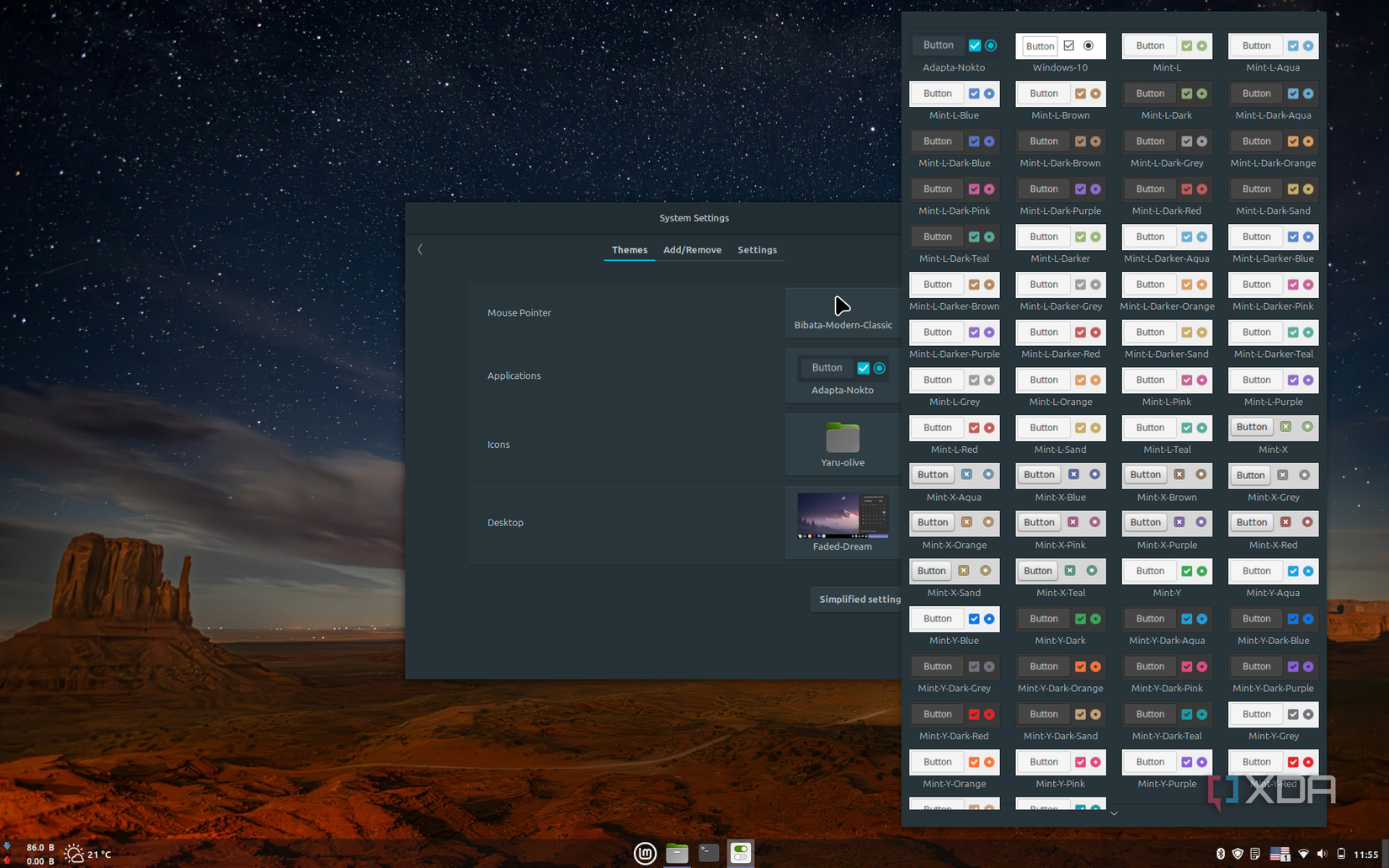Click the Bluetooth icon in the system tray

click(x=1221, y=853)
